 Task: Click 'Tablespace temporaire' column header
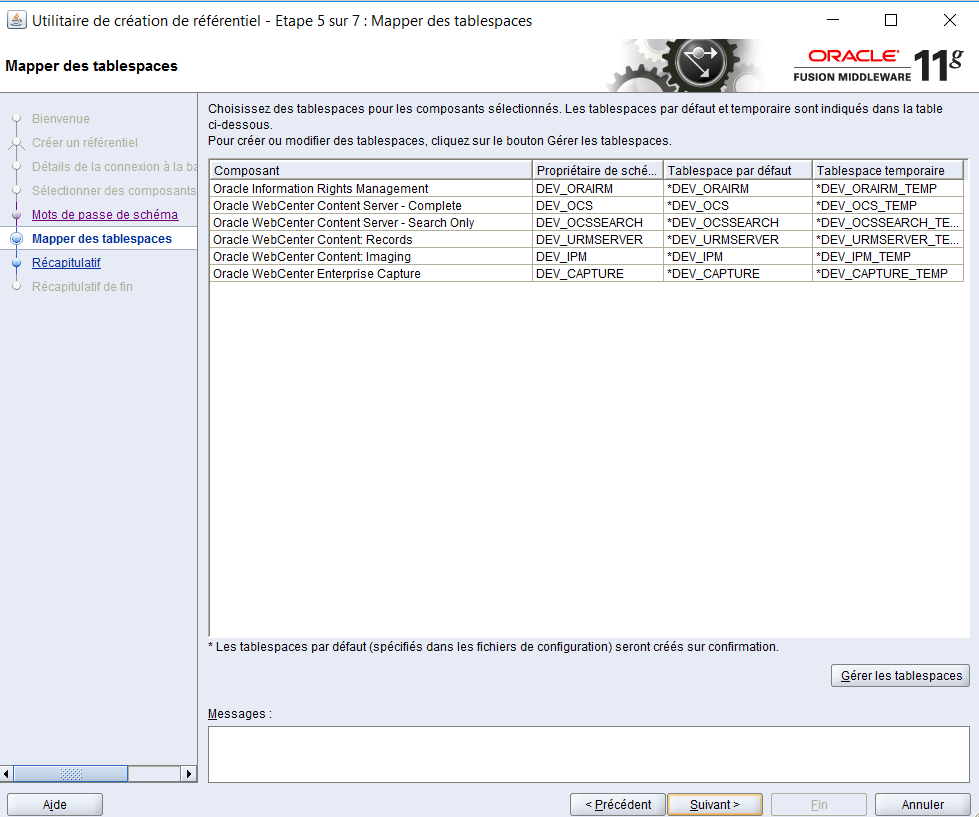(887, 170)
